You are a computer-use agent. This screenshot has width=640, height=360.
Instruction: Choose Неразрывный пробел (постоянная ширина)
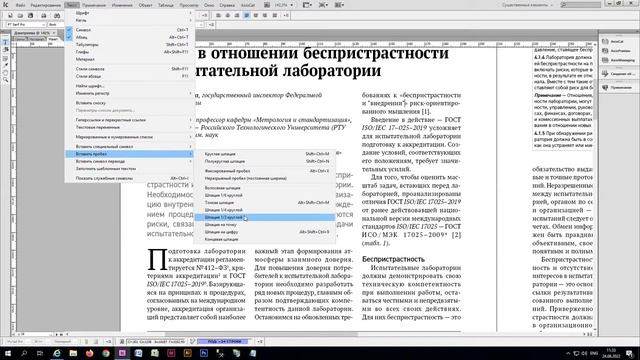pyautogui.click(x=264, y=178)
